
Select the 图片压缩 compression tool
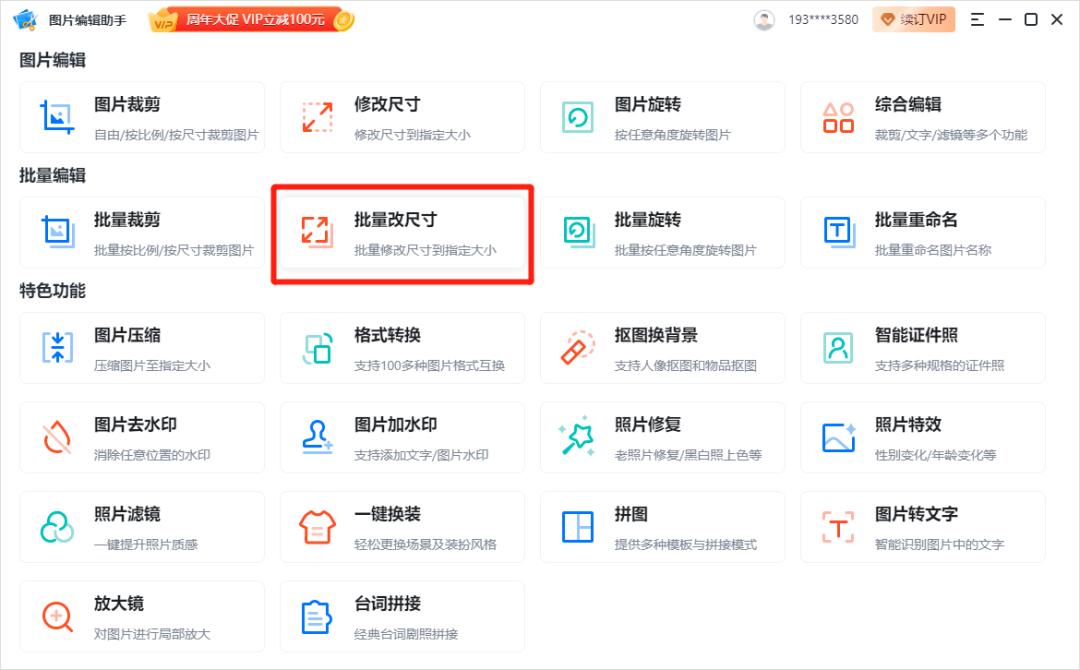click(x=142, y=347)
